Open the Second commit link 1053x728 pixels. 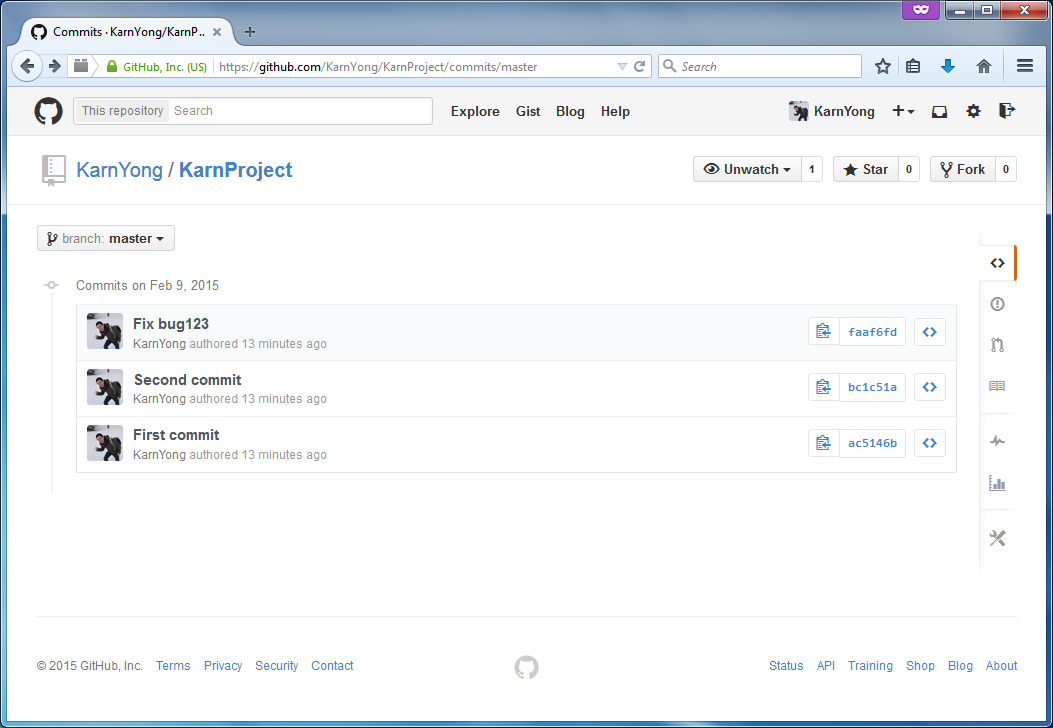coord(188,380)
